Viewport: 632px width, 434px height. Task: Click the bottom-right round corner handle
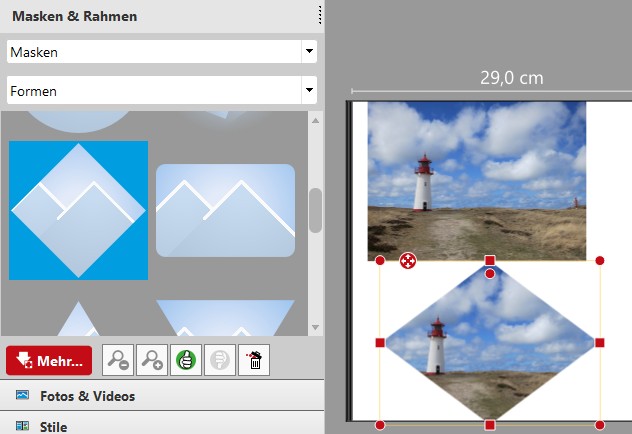[x=600, y=425]
